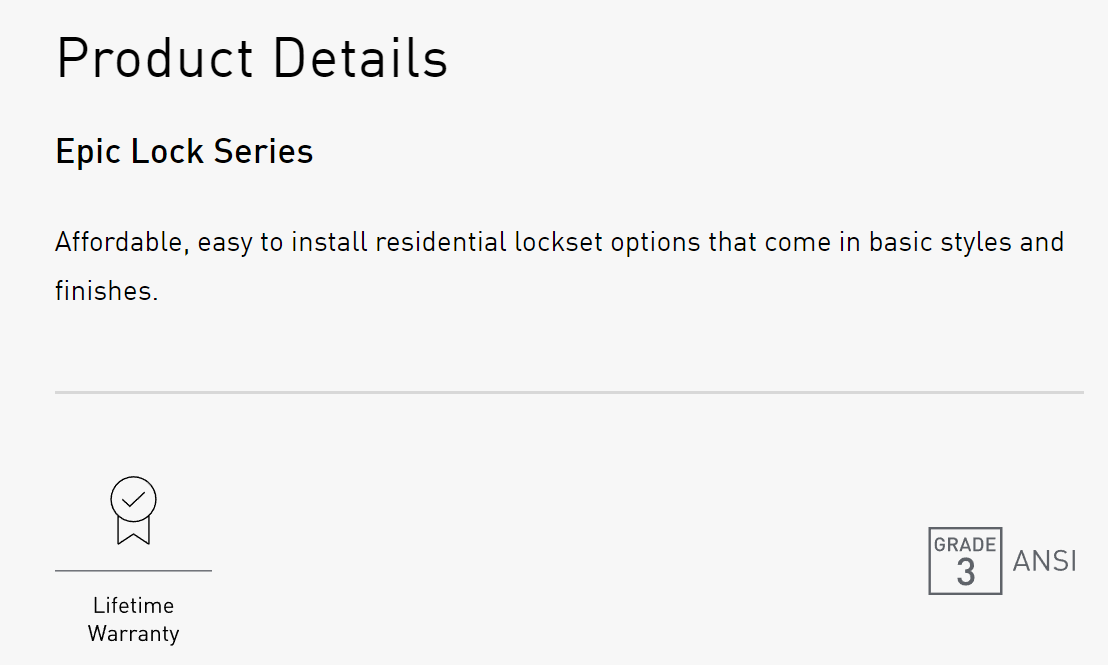This screenshot has height=665, width=1108.
Task: Click the long horizontal divider line
Action: click(x=569, y=393)
